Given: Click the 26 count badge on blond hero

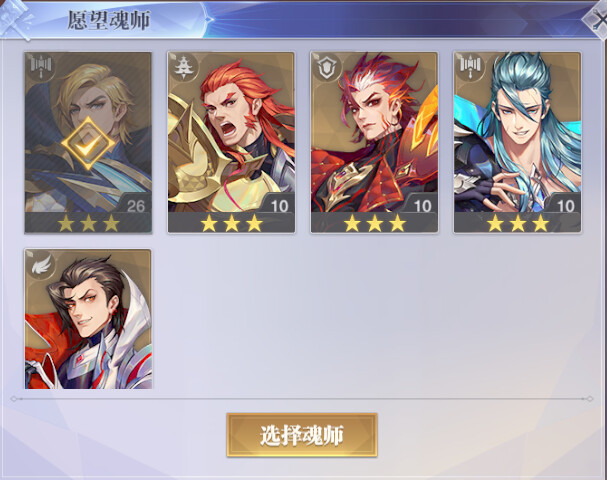Looking at the screenshot, I should click(x=135, y=206).
